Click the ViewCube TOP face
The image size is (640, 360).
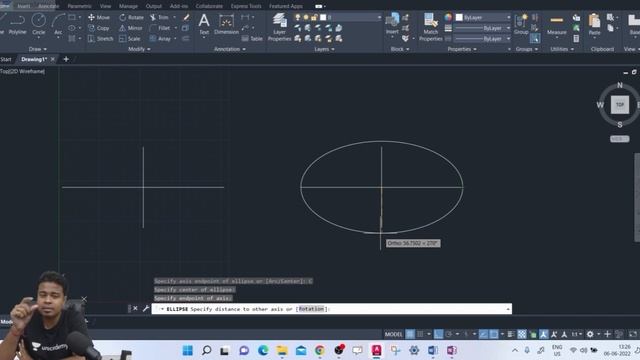click(620, 105)
